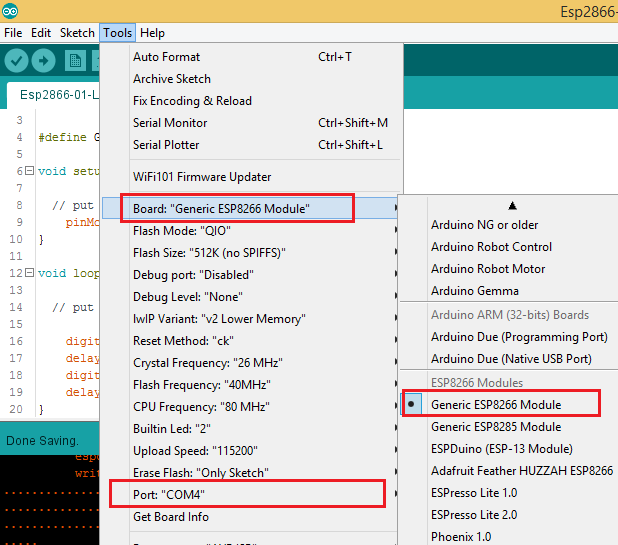Switch to the Esp2866-01 sketch tab

pos(53,95)
